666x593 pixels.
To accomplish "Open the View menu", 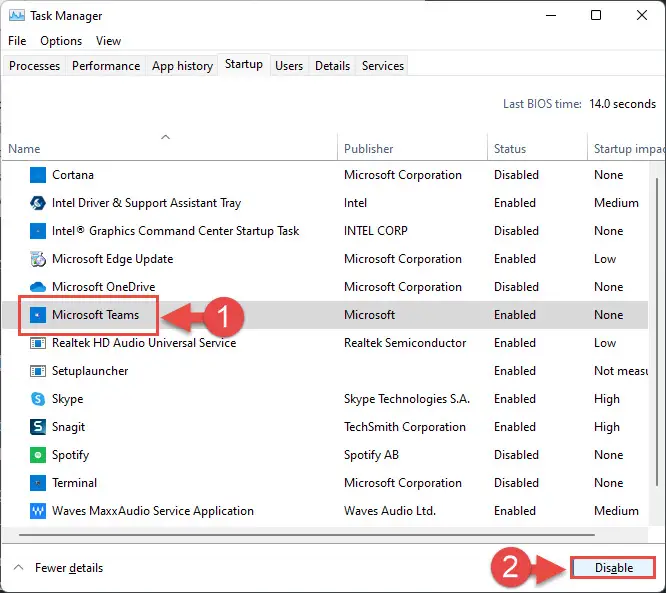I will point(108,41).
